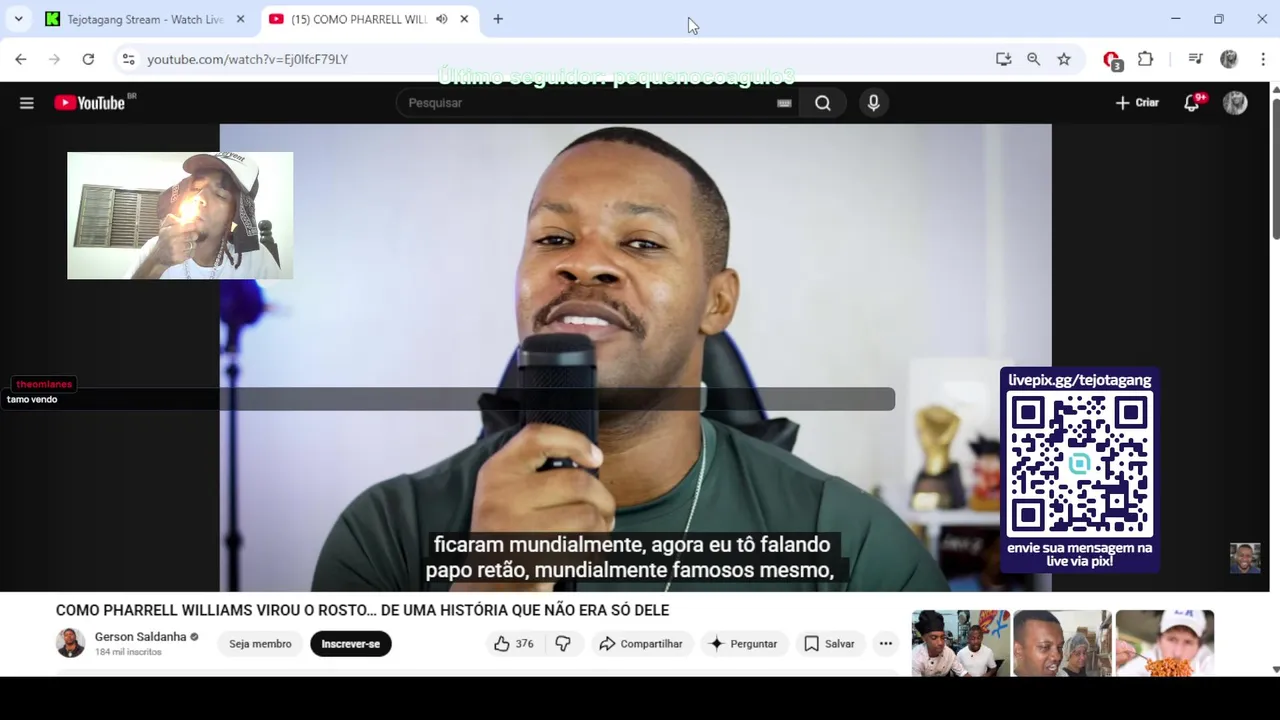Open the media control icon in toolbar
The image size is (1280, 720).
(1195, 59)
